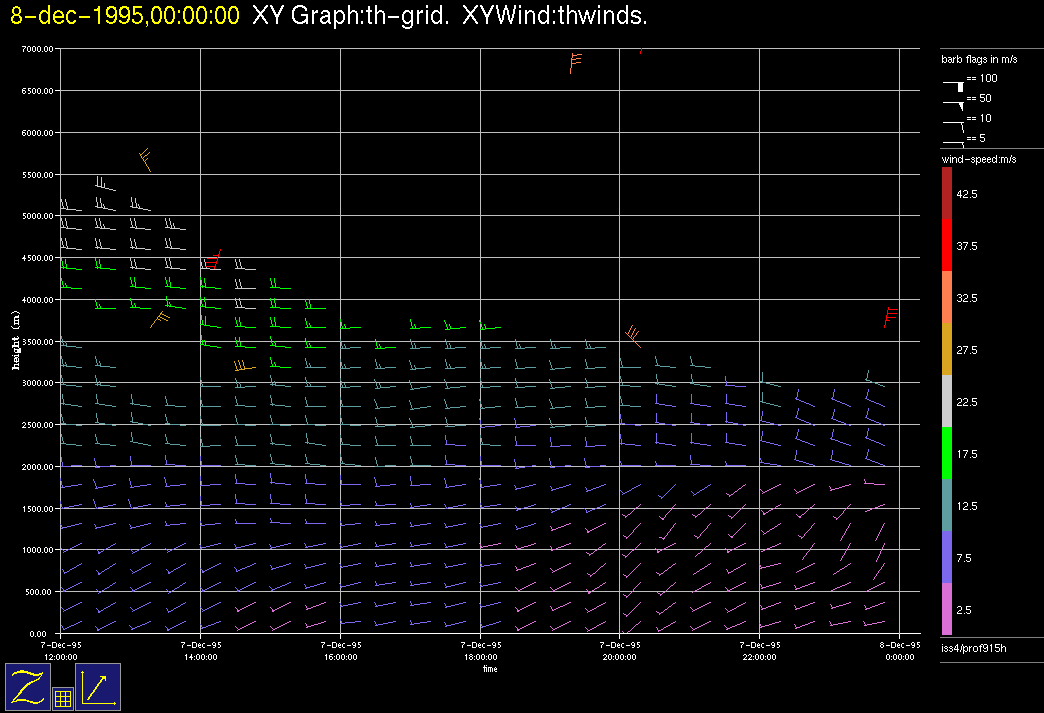The height and width of the screenshot is (713, 1044).
Task: Select the pink 2.5 m/s color band
Action: click(947, 609)
